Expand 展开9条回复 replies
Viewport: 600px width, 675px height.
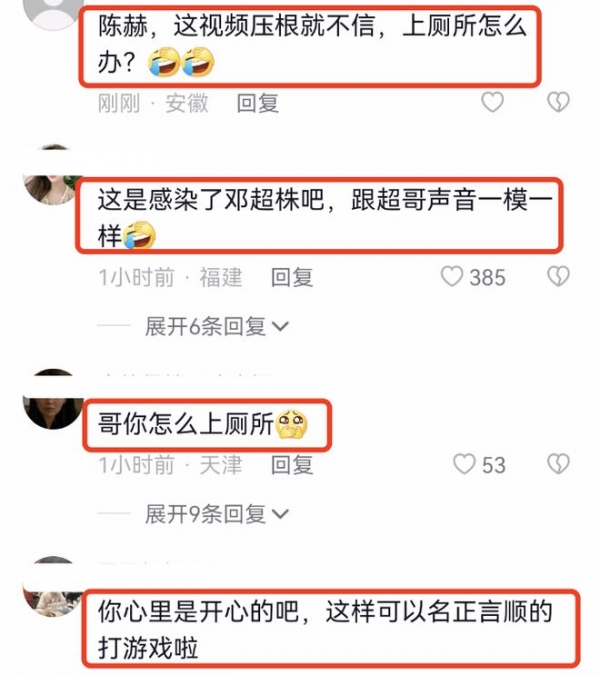(216, 514)
